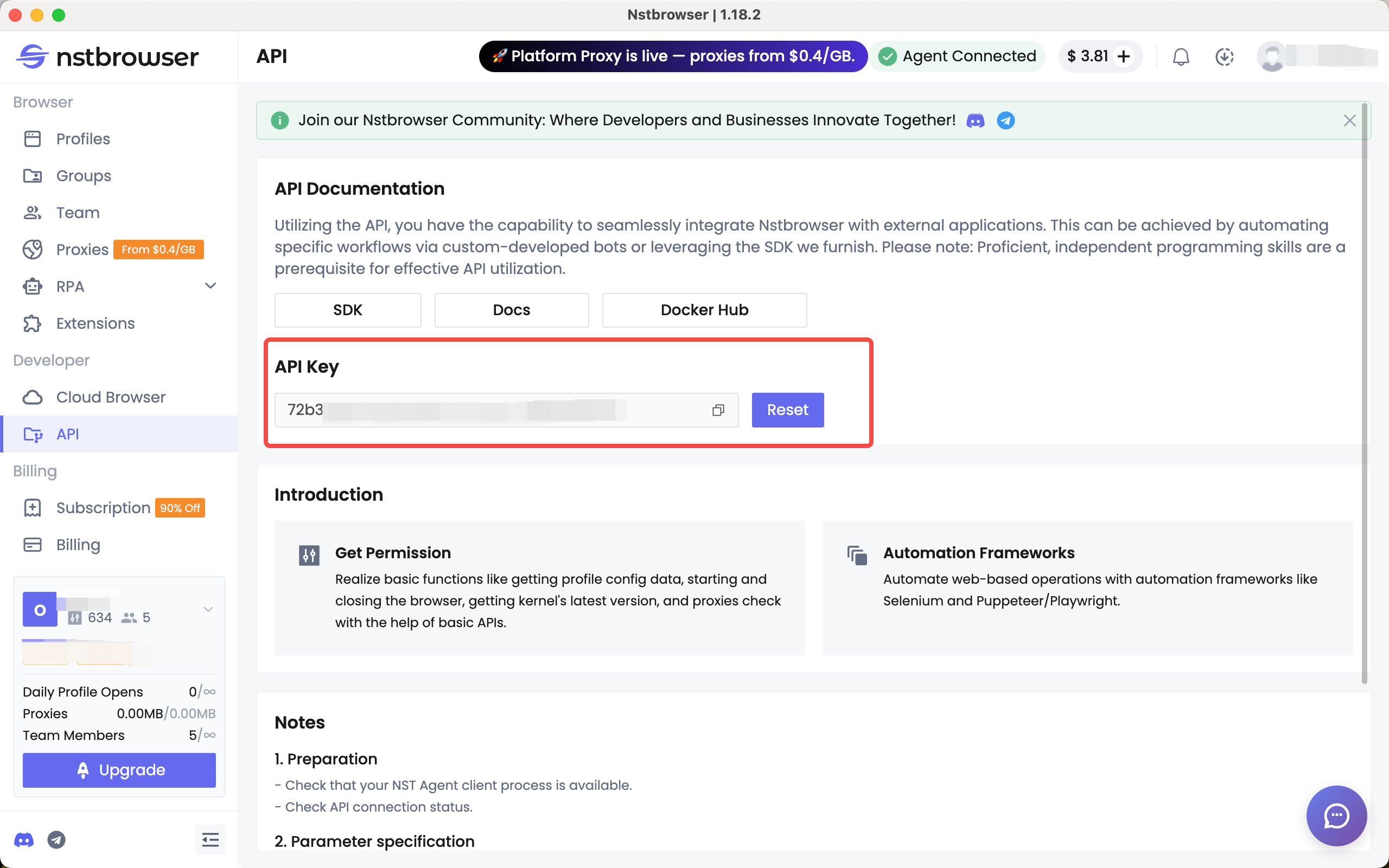Expand the workspace selector chevron
Viewport: 1389px width, 868px height.
coord(208,610)
